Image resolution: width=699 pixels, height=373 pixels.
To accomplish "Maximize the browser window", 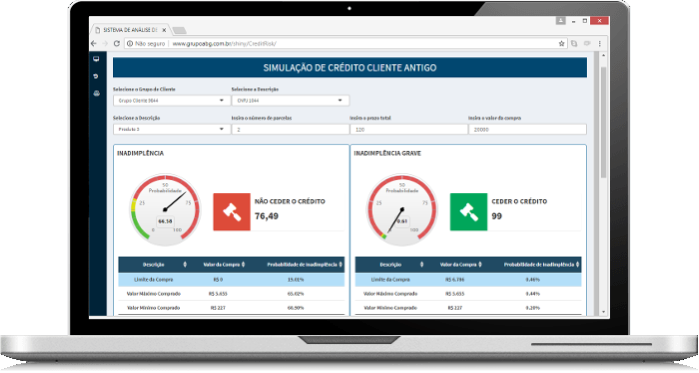I will [x=585, y=21].
